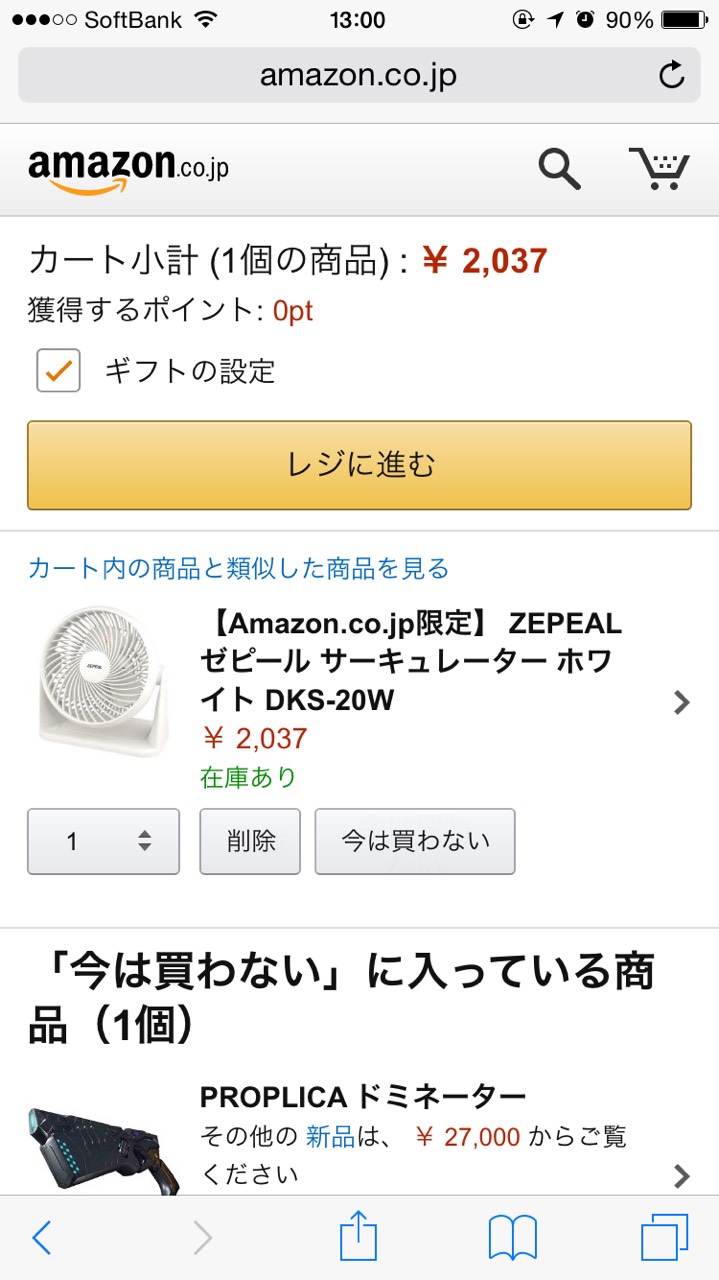Screen dimensions: 719x1280
Task: Go back using Safari's back arrow
Action: (41, 1238)
